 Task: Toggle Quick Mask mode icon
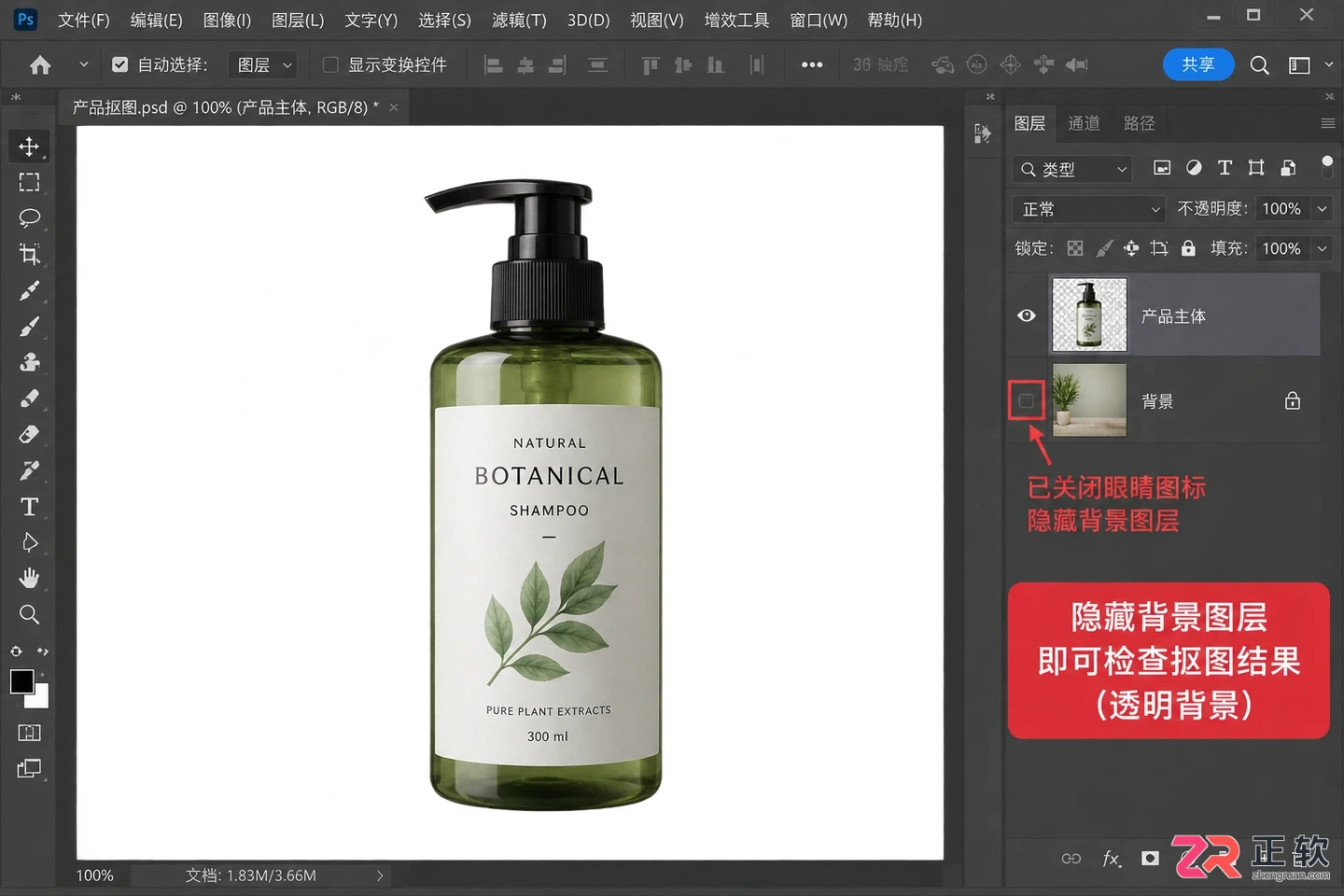coord(29,733)
